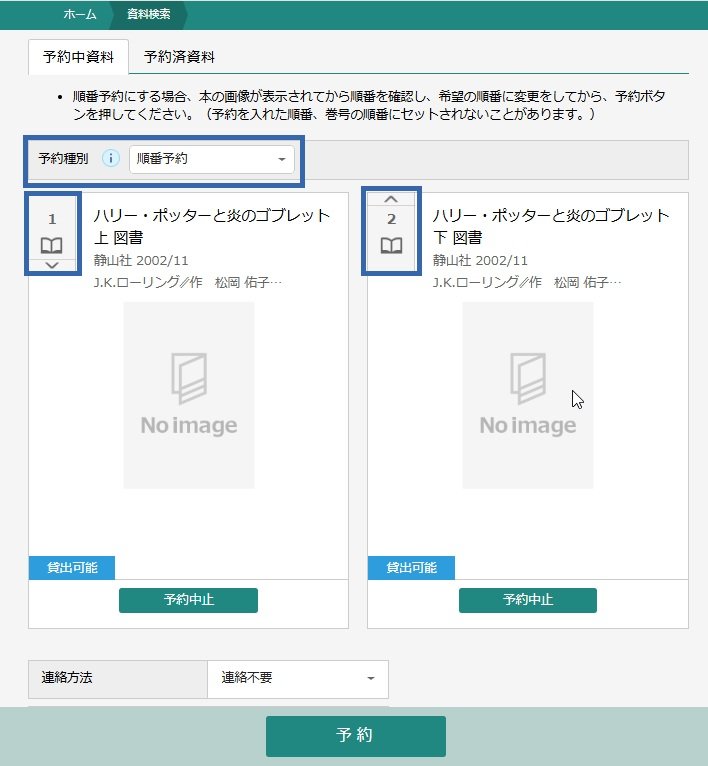Click 資料検索 in the breadcrumb bar
Viewport: 708px width, 766px height.
click(x=149, y=14)
